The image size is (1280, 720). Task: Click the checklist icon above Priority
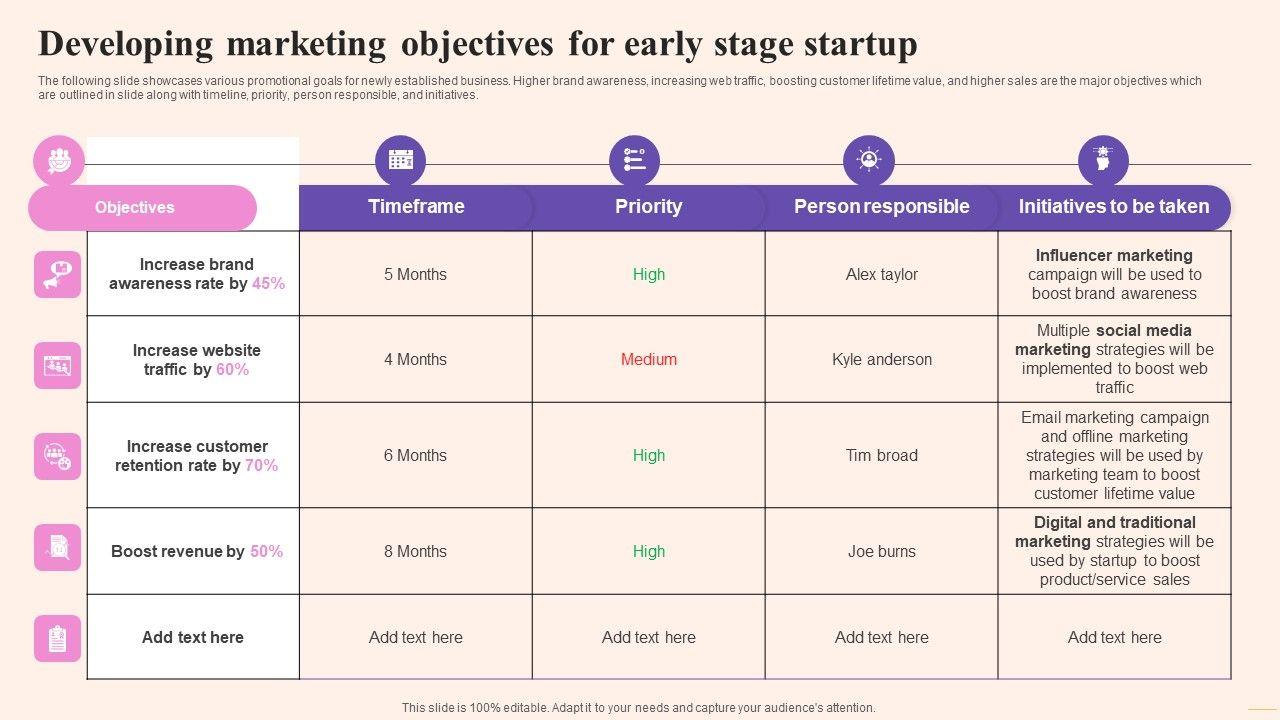[x=634, y=160]
